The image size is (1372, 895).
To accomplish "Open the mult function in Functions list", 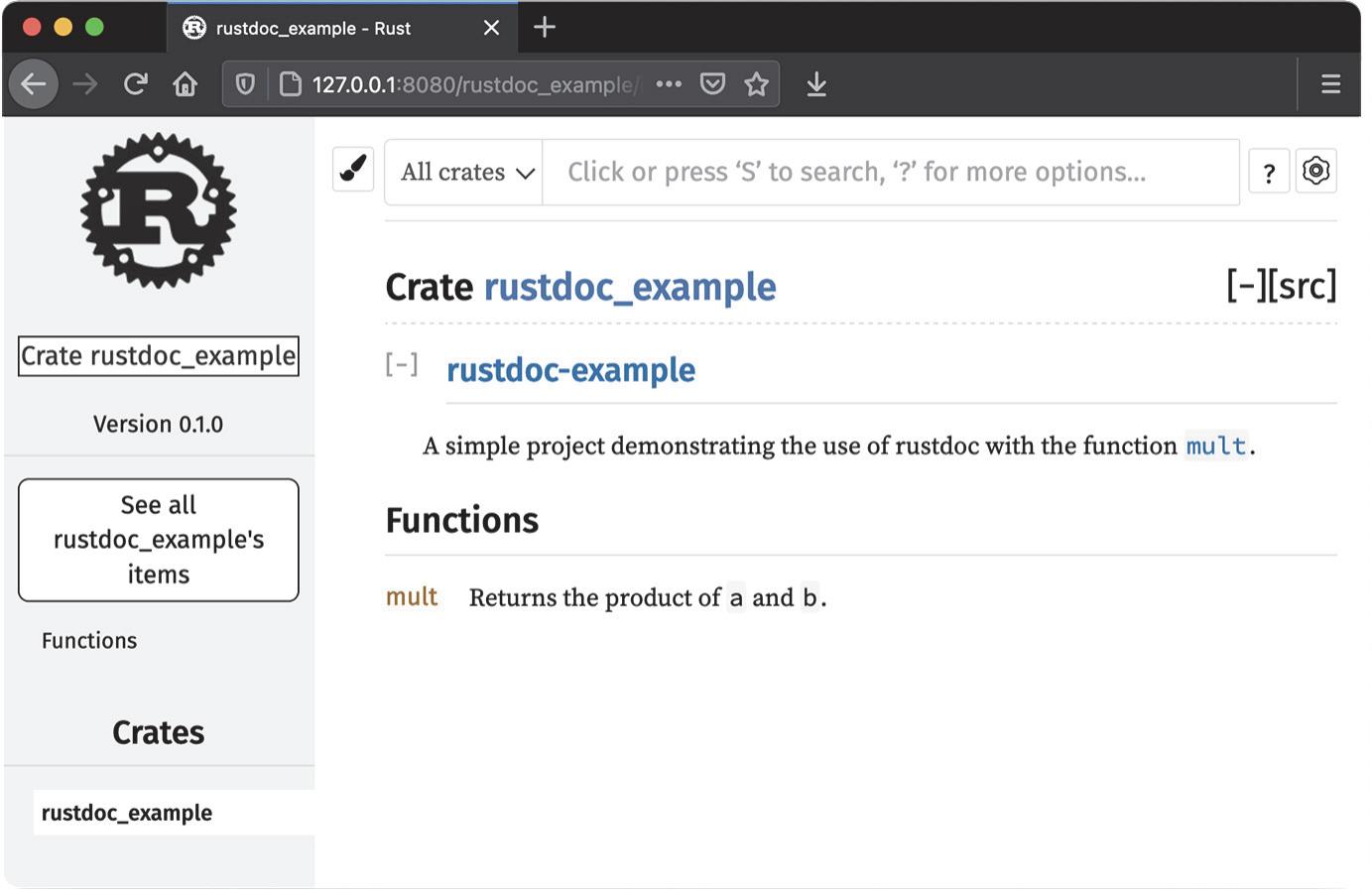I will tap(412, 596).
